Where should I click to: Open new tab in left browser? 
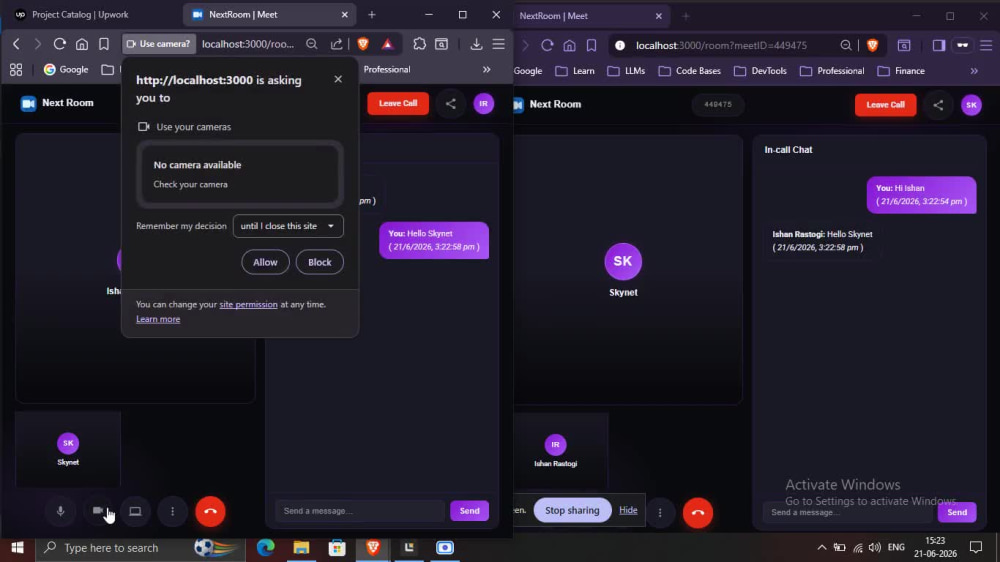[372, 14]
